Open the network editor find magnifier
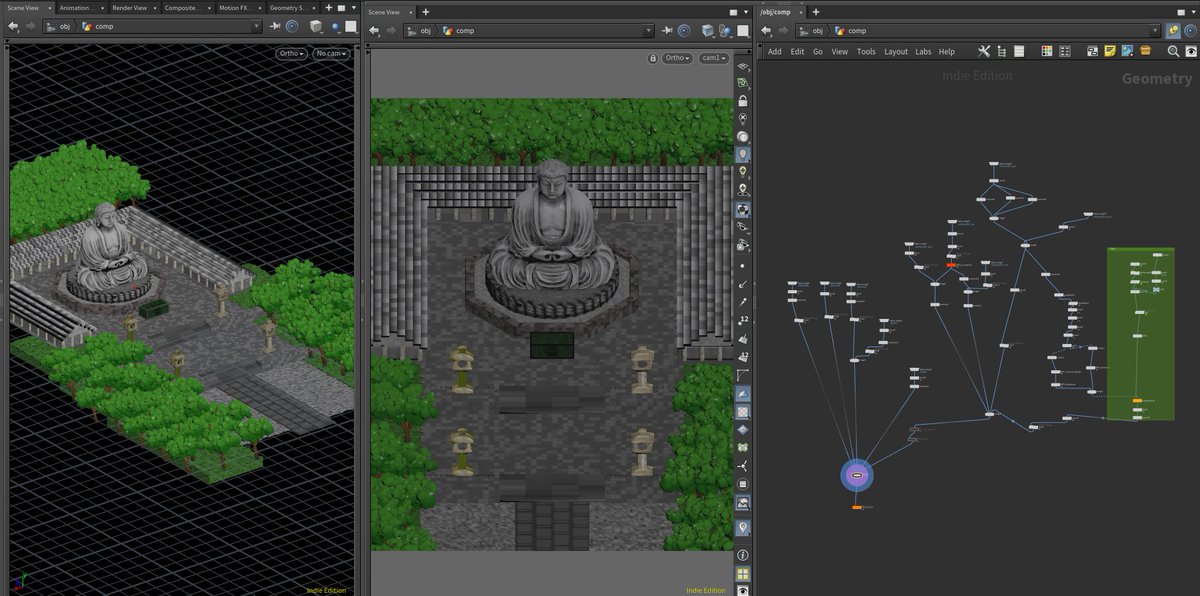This screenshot has width=1200, height=596. click(1172, 51)
